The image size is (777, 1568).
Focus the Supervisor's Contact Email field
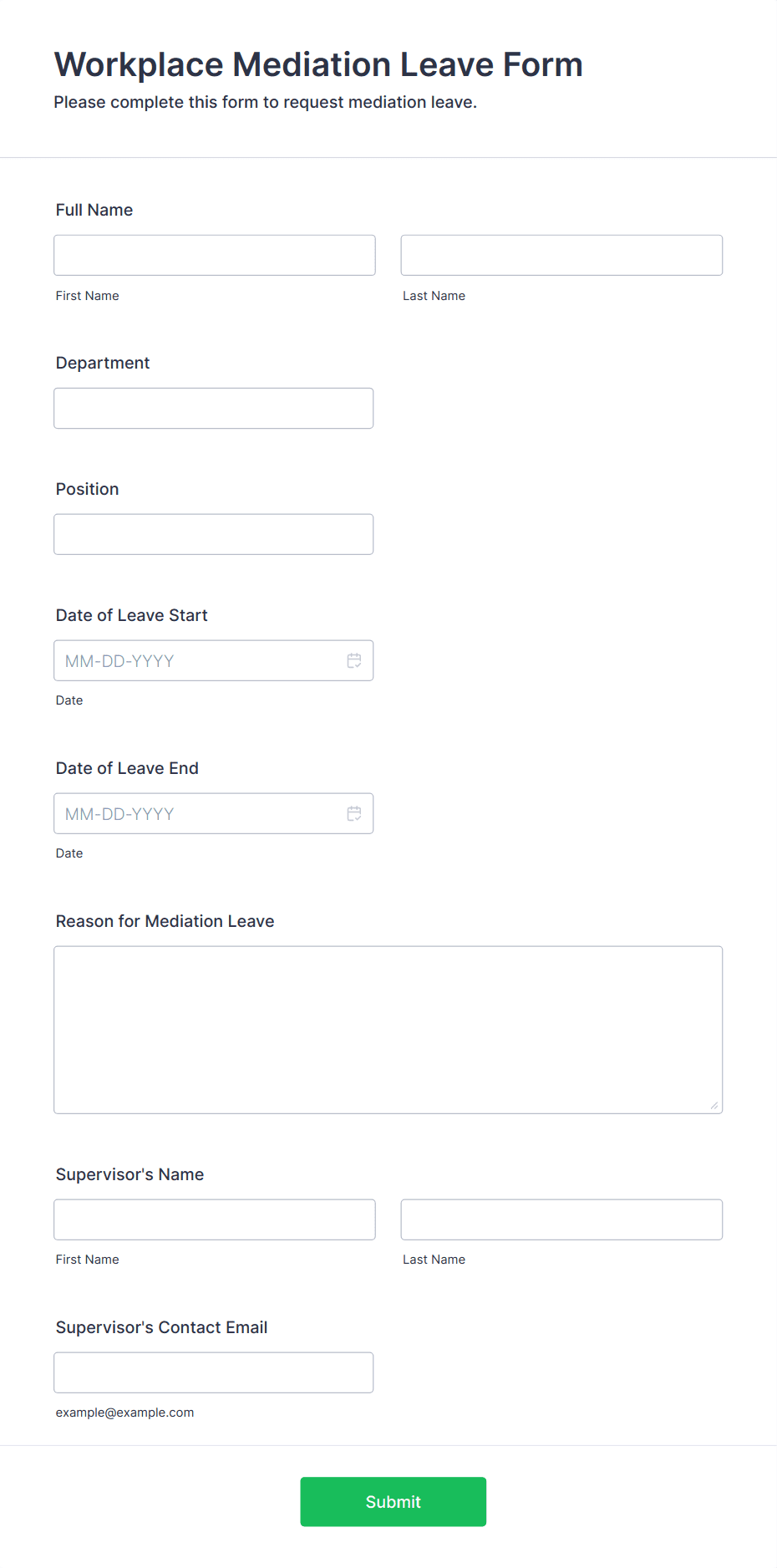214,1372
